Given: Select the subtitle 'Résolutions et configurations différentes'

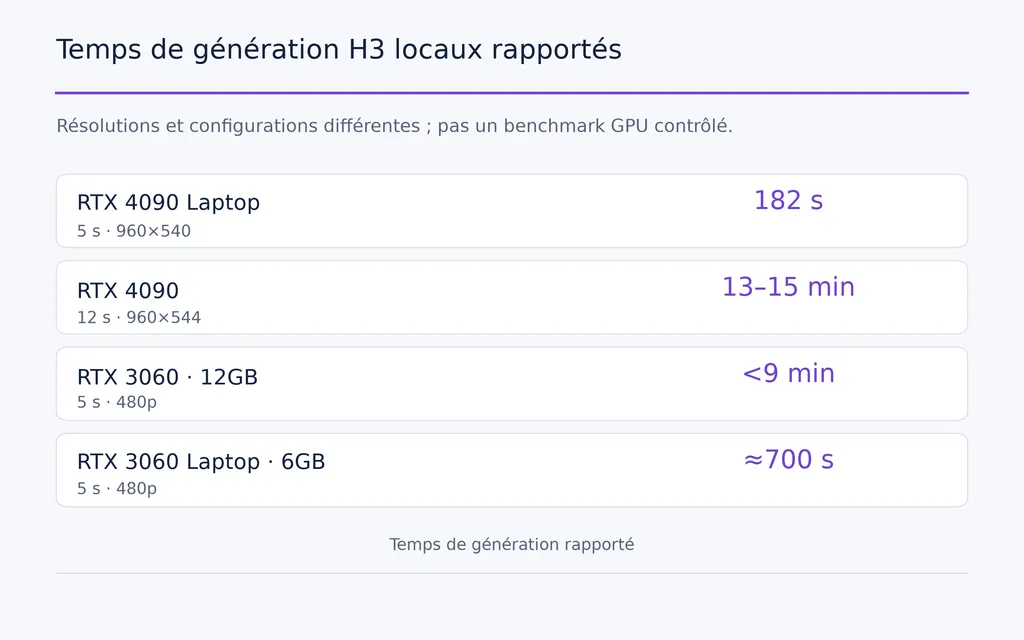Looking at the screenshot, I should click(x=238, y=125).
